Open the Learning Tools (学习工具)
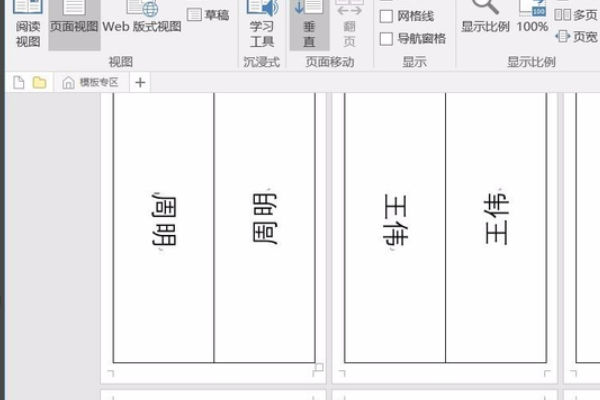 pos(262,24)
